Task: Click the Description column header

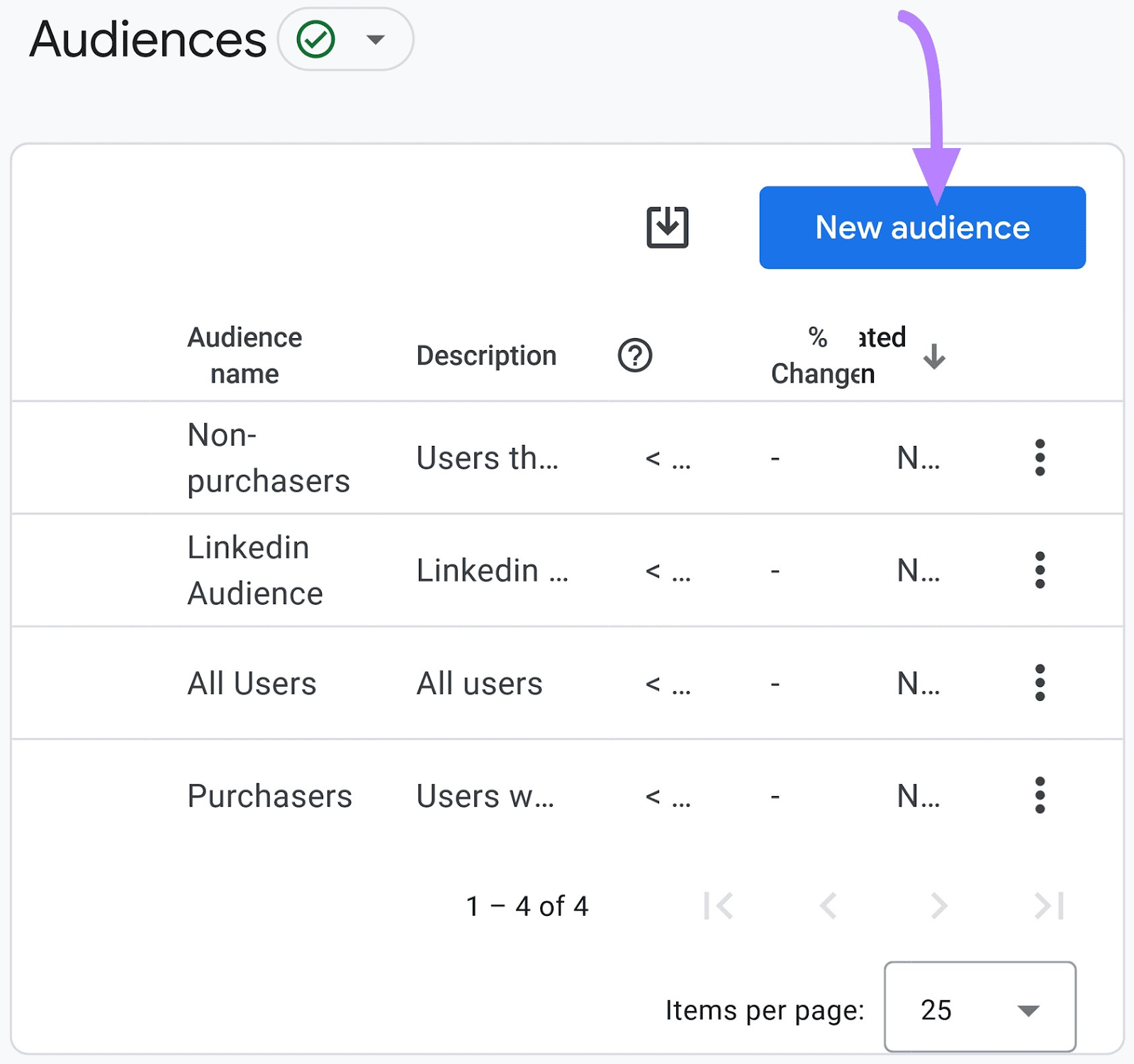Action: 486,355
